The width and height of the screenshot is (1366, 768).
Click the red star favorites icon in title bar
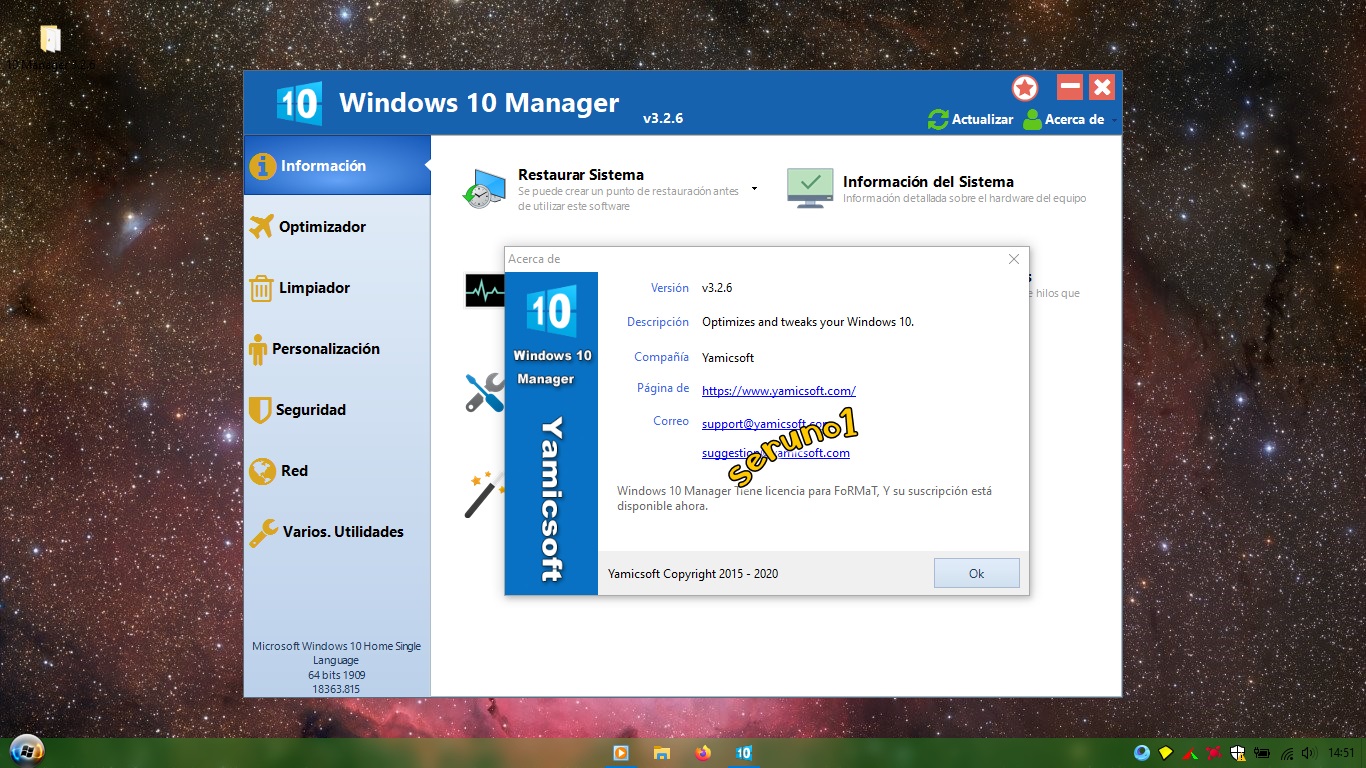(x=1024, y=88)
